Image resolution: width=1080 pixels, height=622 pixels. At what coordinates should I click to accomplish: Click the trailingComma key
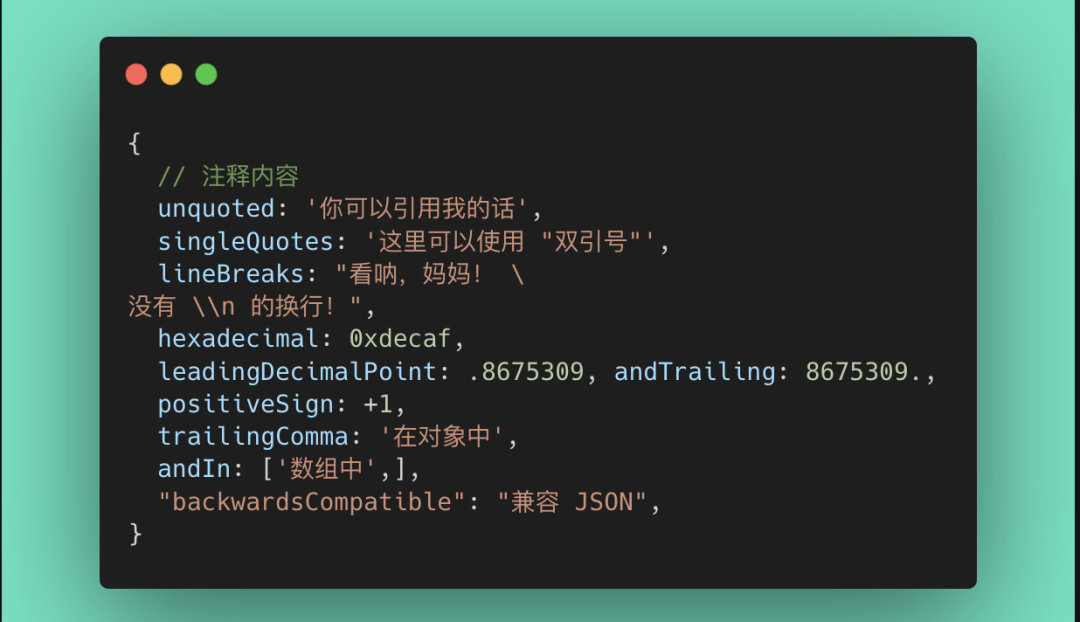tap(251, 437)
